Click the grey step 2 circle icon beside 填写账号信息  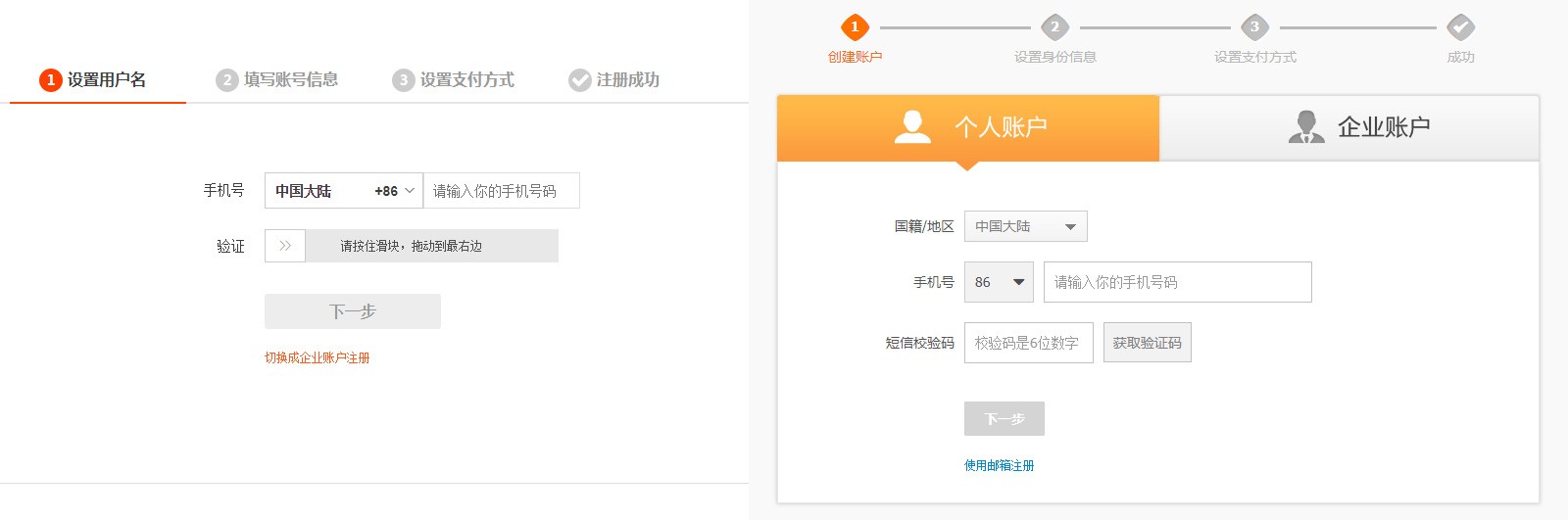coord(227,80)
